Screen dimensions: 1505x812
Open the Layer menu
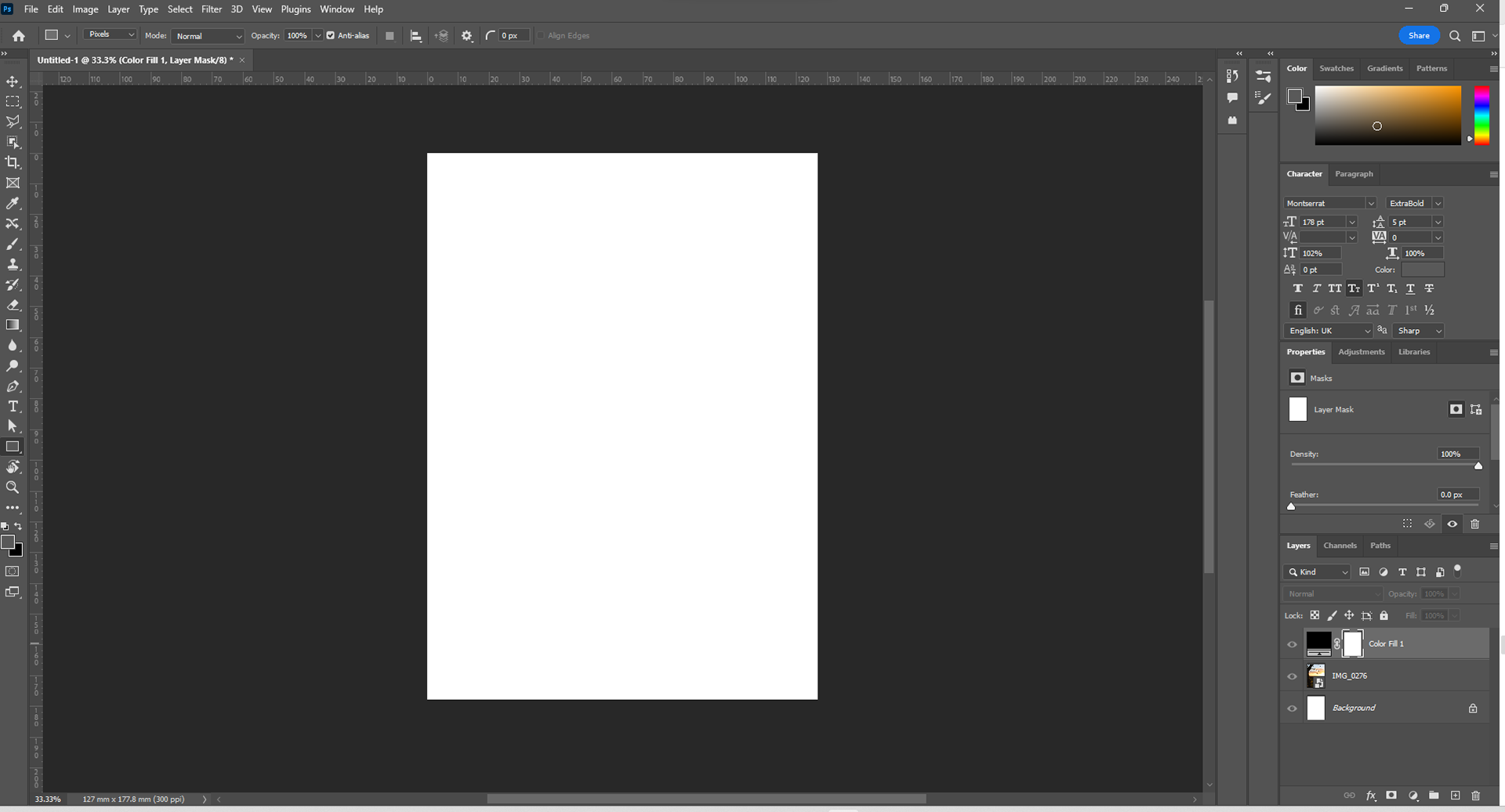[118, 9]
